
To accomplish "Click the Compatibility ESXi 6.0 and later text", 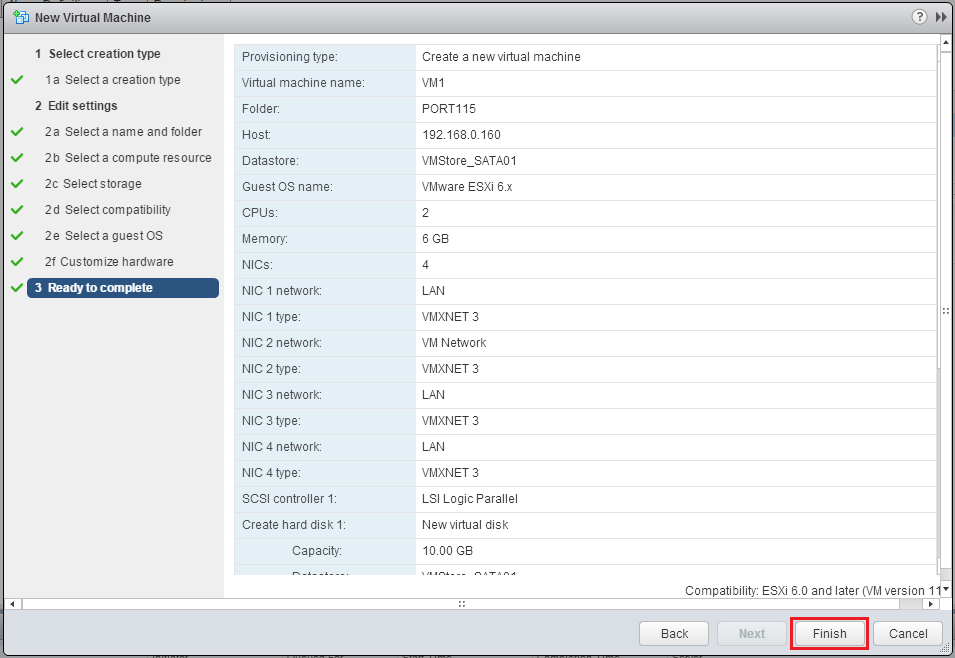I will point(812,590).
